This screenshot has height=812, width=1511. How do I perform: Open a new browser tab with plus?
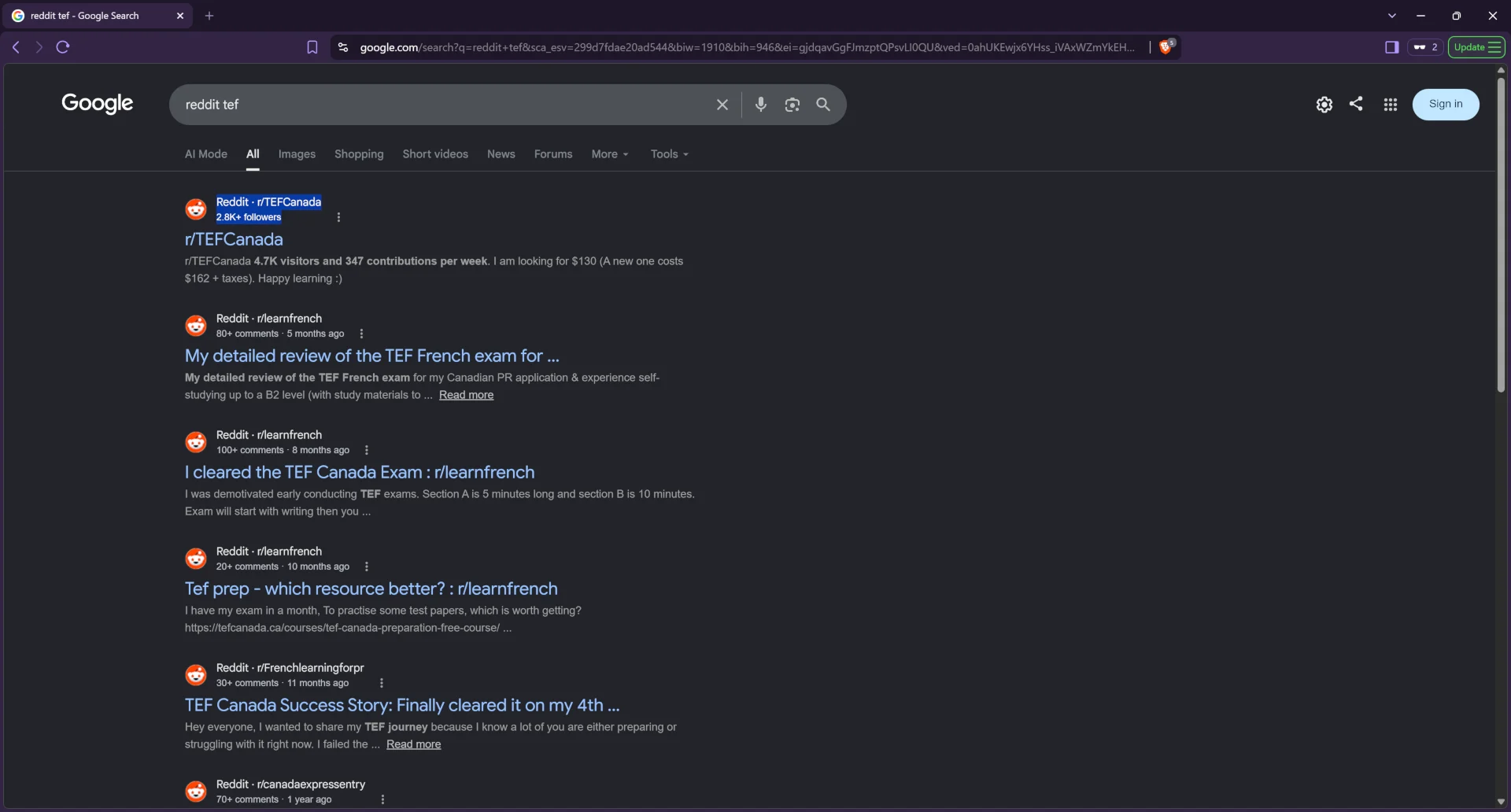[209, 16]
